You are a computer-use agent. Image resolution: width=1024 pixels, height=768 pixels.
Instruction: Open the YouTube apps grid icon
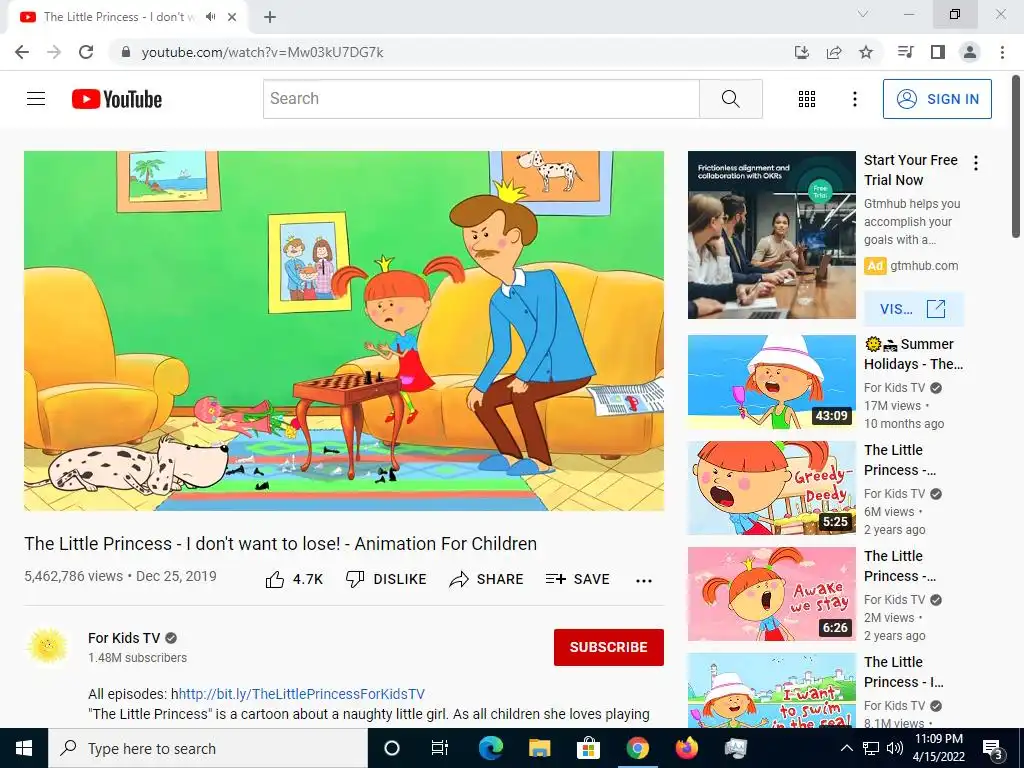807,99
